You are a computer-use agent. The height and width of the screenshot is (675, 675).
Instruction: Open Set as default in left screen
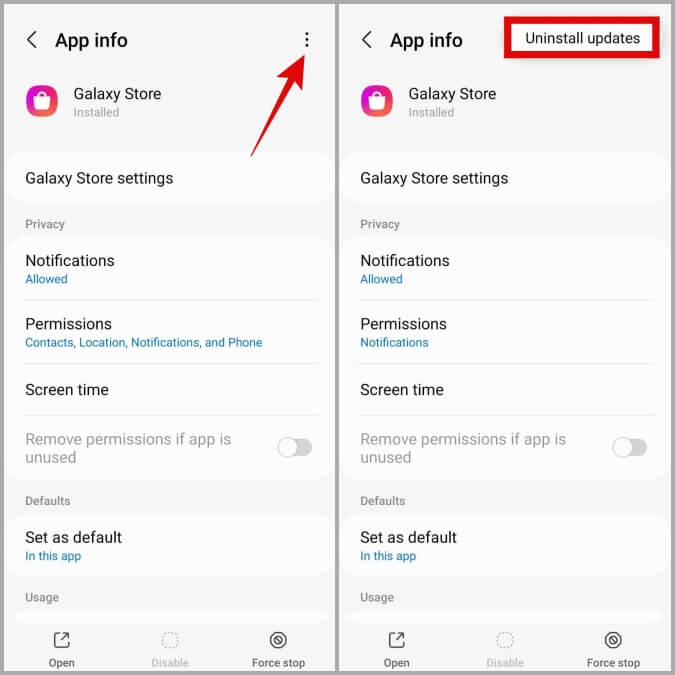(x=169, y=546)
